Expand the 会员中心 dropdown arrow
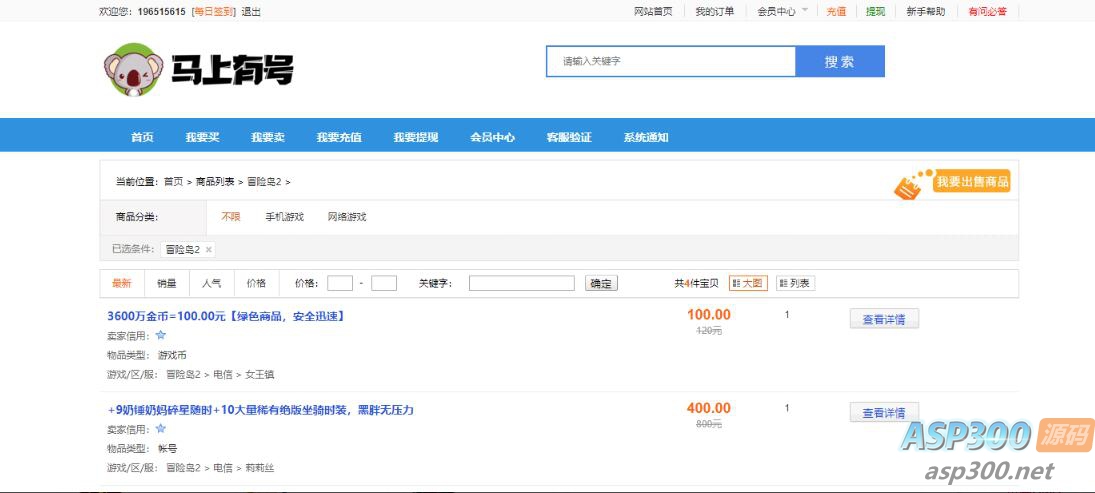This screenshot has height=493, width=1095. [x=804, y=10]
